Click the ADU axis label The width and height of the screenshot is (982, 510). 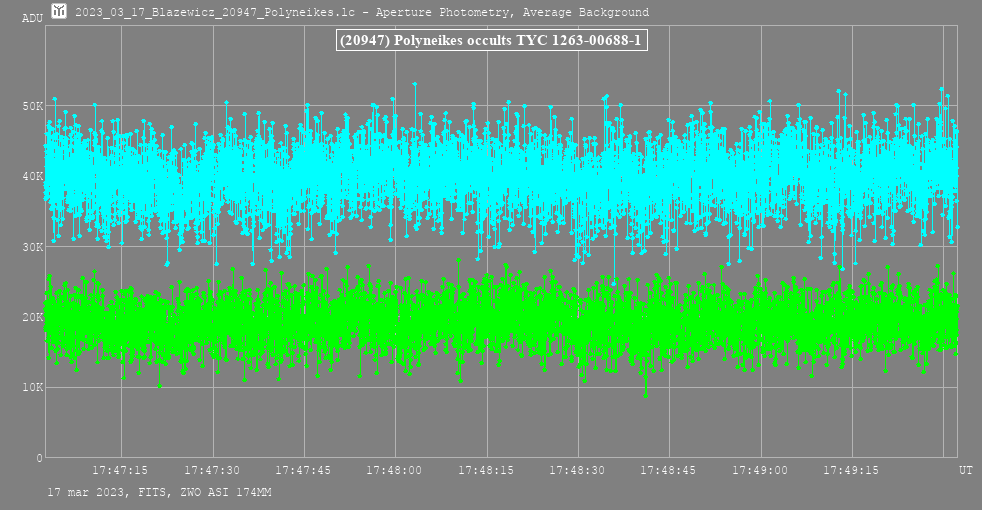(32, 18)
